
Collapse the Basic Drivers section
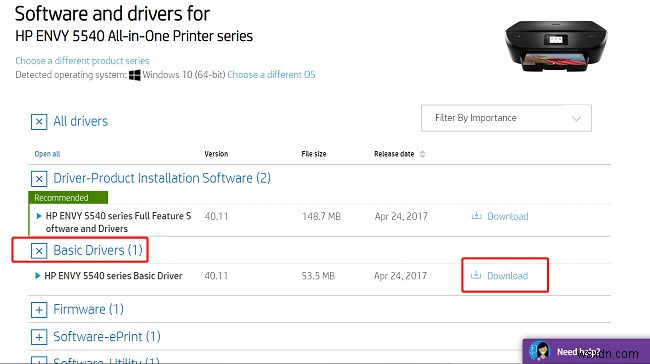click(x=39, y=251)
